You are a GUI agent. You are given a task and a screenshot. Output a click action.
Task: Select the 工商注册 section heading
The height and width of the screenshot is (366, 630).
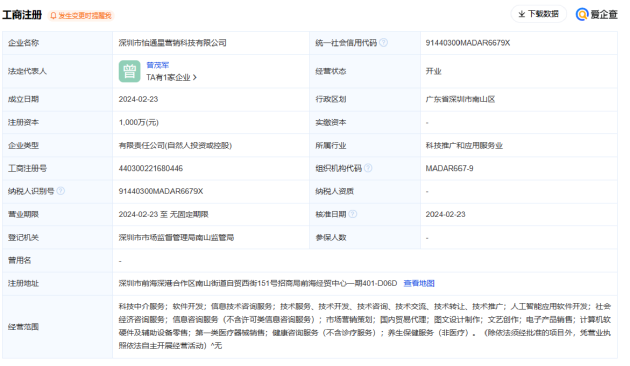click(x=22, y=15)
